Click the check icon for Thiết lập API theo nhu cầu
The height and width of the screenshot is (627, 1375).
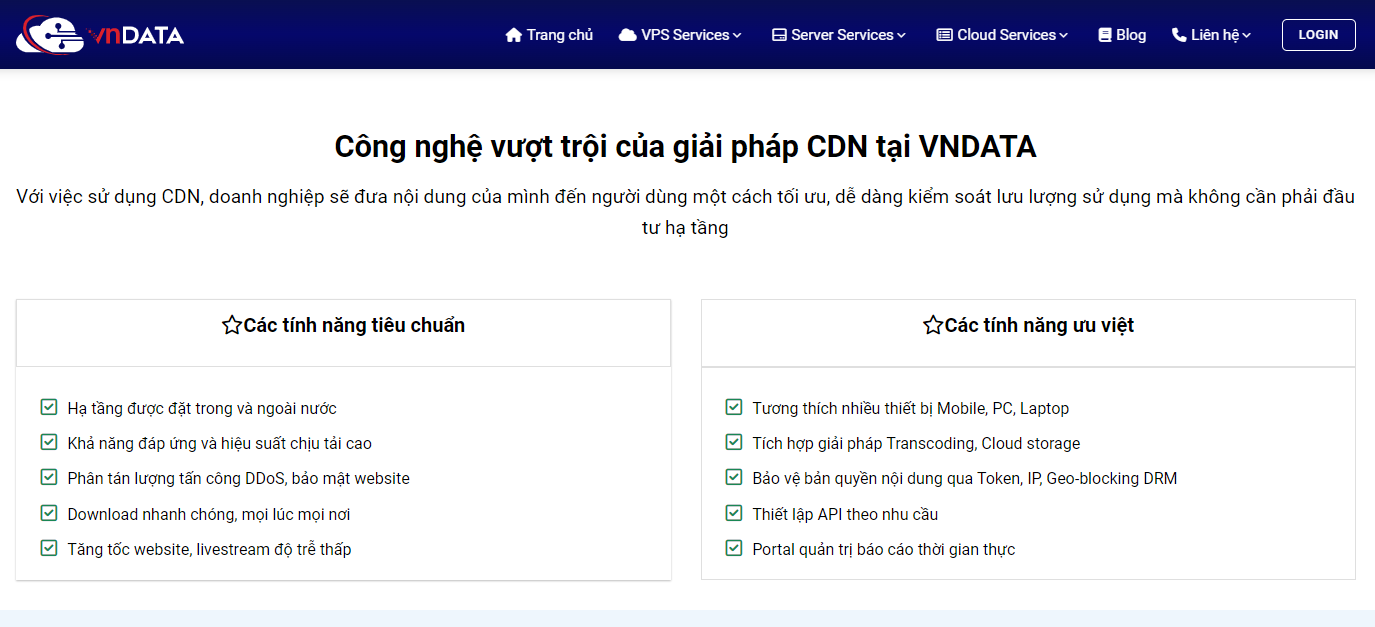pos(733,513)
